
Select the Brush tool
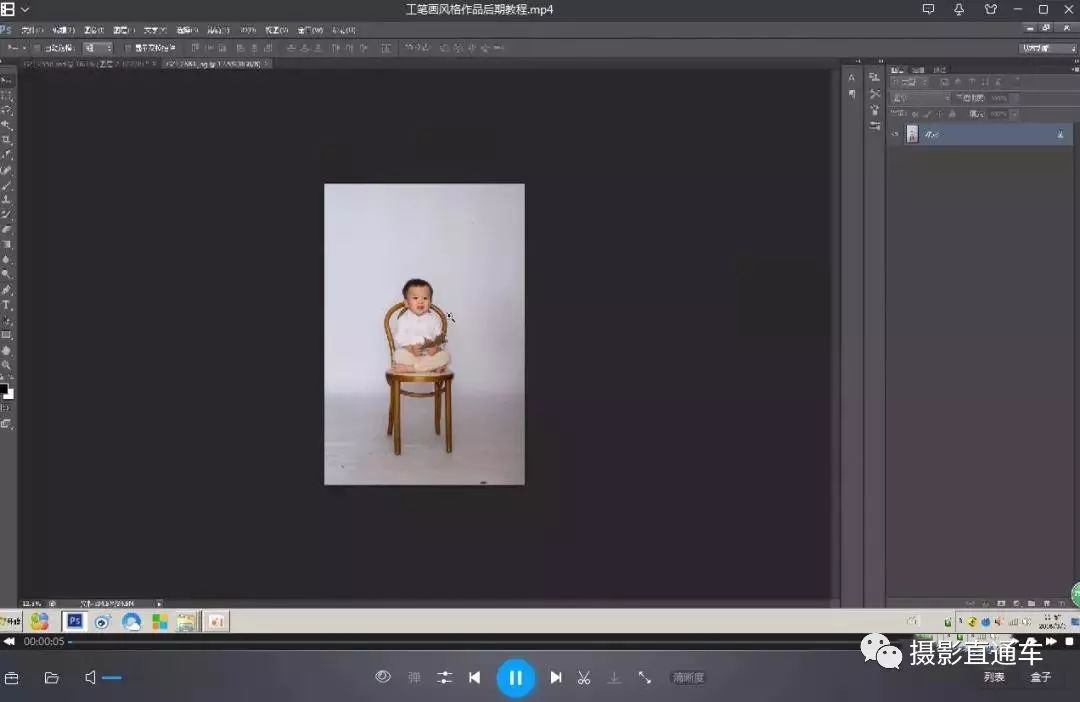(x=7, y=185)
